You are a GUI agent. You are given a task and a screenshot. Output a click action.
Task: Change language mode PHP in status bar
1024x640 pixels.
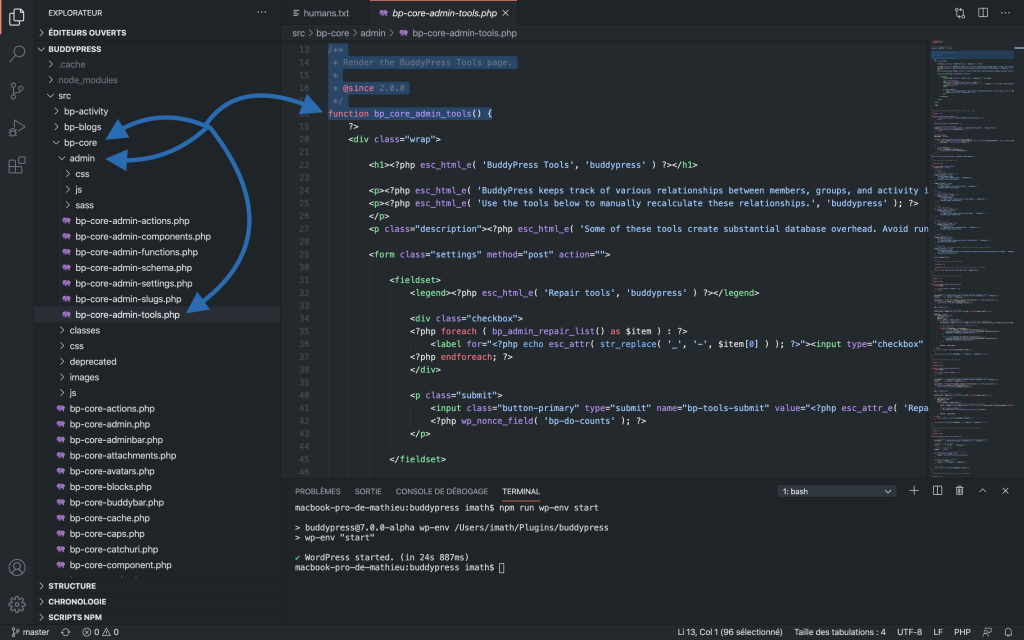(963, 632)
